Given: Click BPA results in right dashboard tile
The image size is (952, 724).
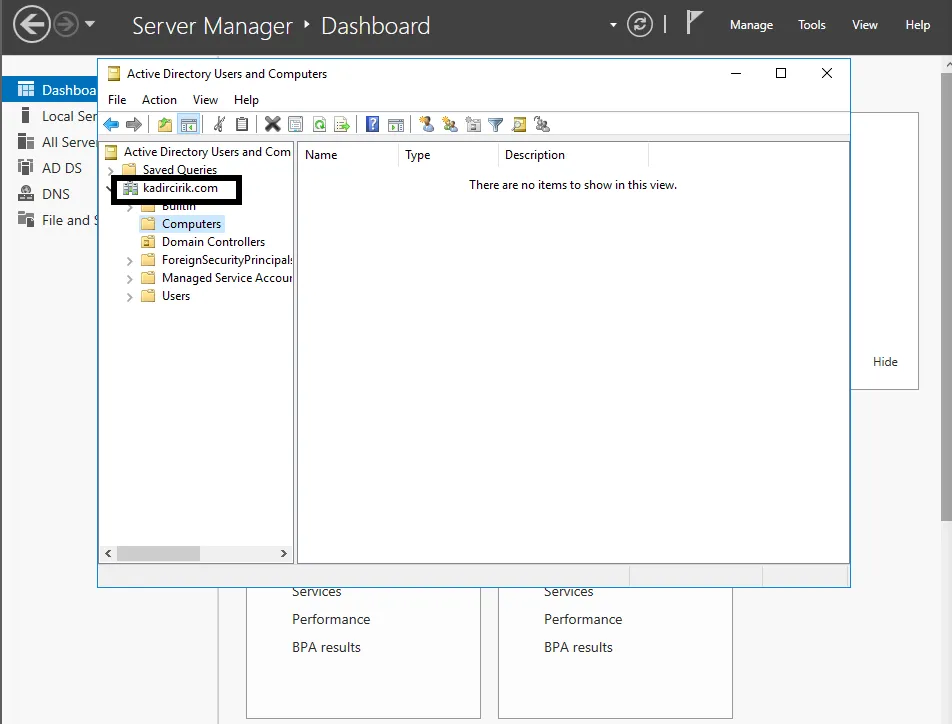Looking at the screenshot, I should click(x=578, y=647).
